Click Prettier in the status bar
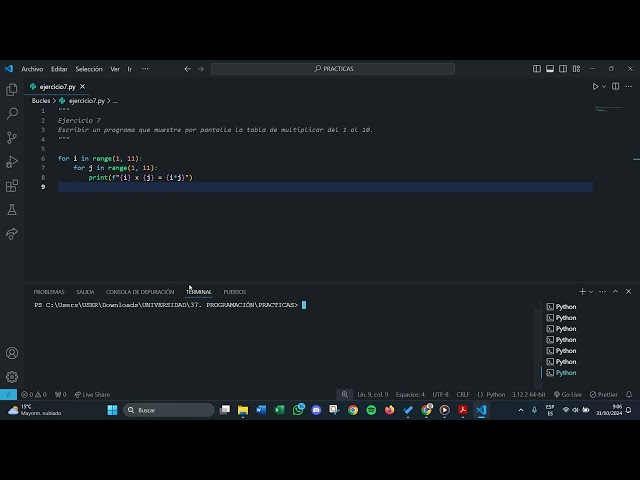The image size is (640, 480). (604, 394)
